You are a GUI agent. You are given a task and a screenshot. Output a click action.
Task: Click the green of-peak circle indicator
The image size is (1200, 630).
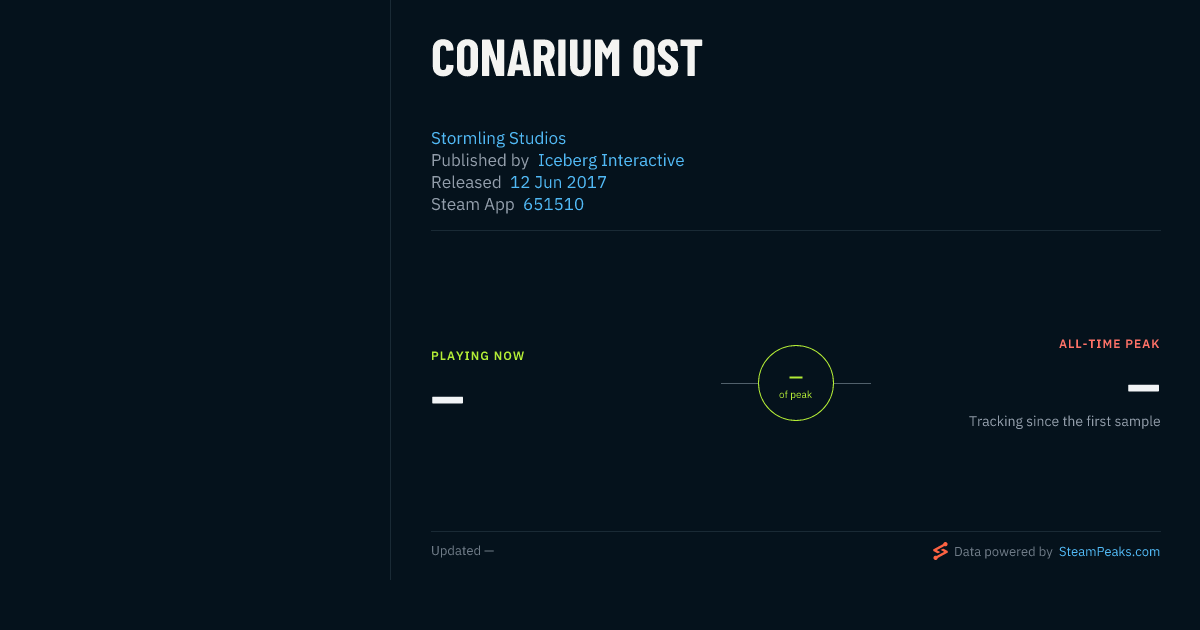tap(796, 383)
